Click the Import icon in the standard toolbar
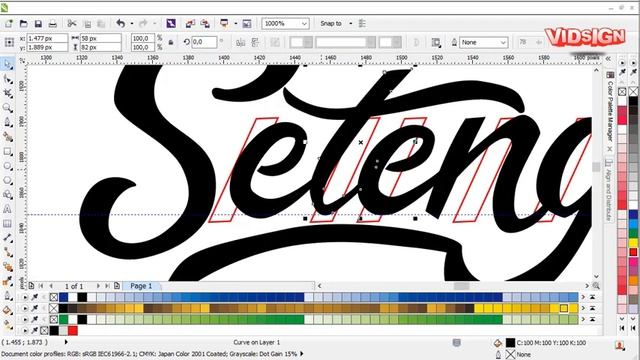 190,24
